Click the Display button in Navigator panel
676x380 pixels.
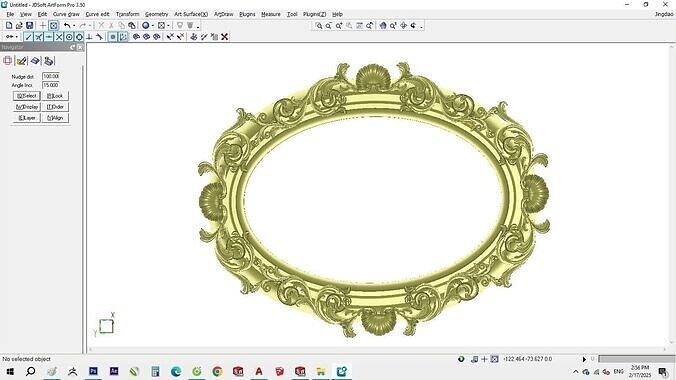tap(27, 107)
